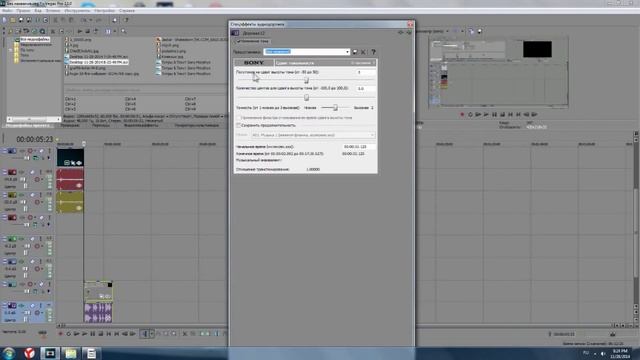The width and height of the screenshot is (640, 360).
Task: Arm record on the red audio track
Action: tap(37, 179)
